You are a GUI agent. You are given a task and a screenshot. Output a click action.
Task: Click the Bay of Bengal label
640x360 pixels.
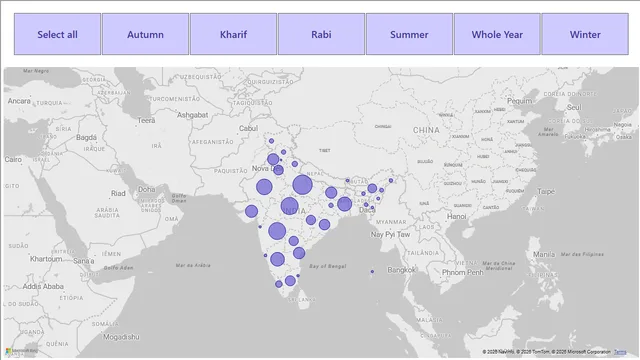click(327, 266)
